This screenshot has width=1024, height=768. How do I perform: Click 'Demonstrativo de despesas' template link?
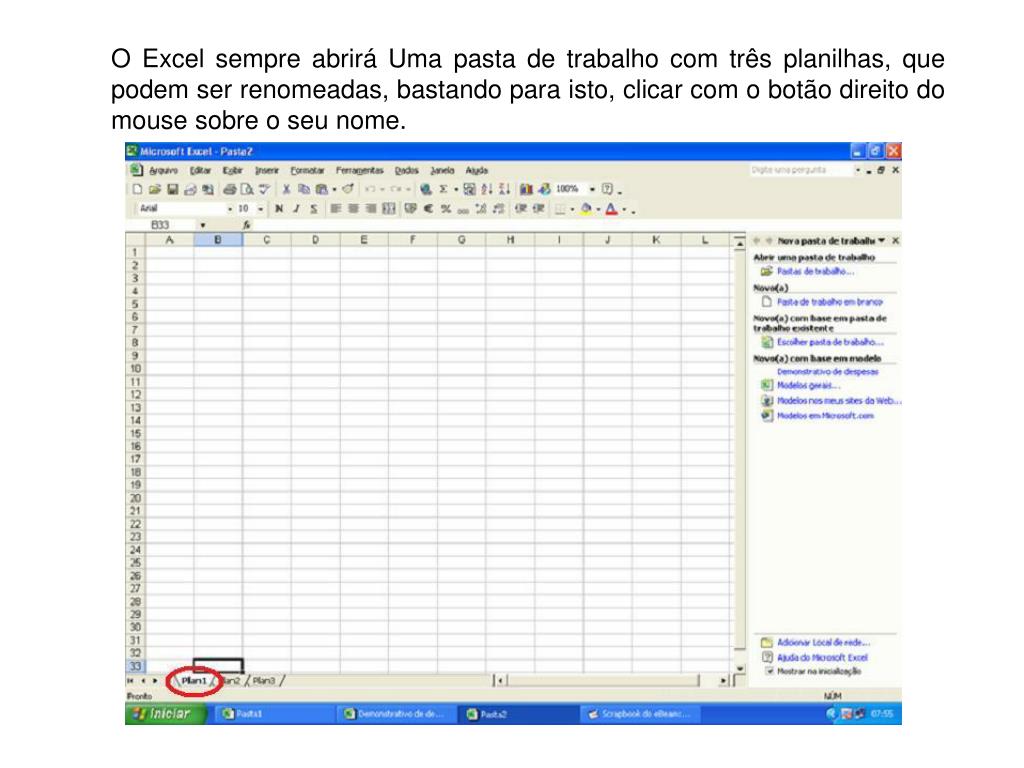click(827, 372)
